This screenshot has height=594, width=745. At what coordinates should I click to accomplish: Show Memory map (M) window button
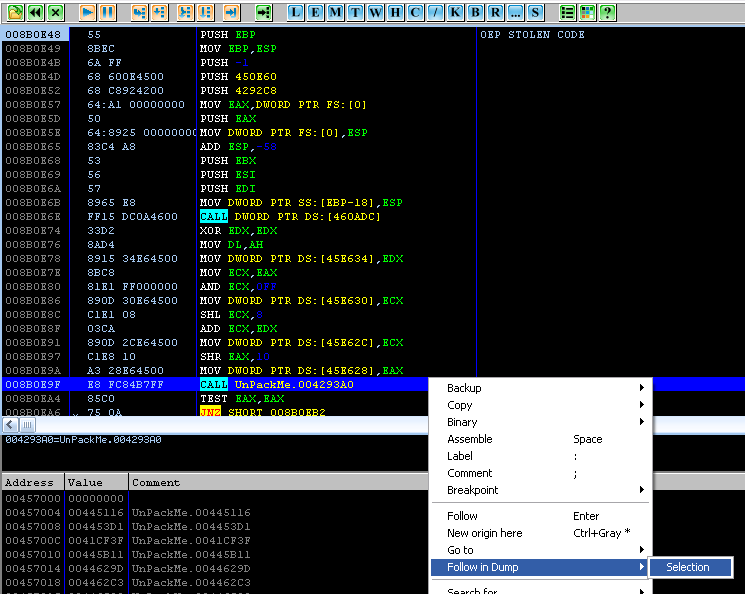pyautogui.click(x=335, y=13)
